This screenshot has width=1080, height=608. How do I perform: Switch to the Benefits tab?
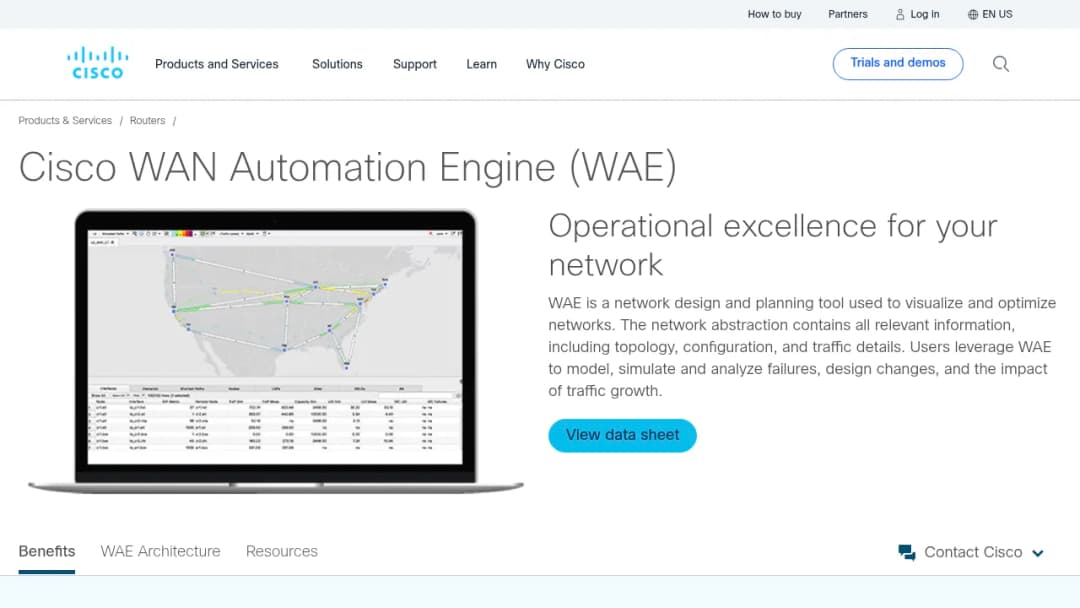tap(47, 552)
